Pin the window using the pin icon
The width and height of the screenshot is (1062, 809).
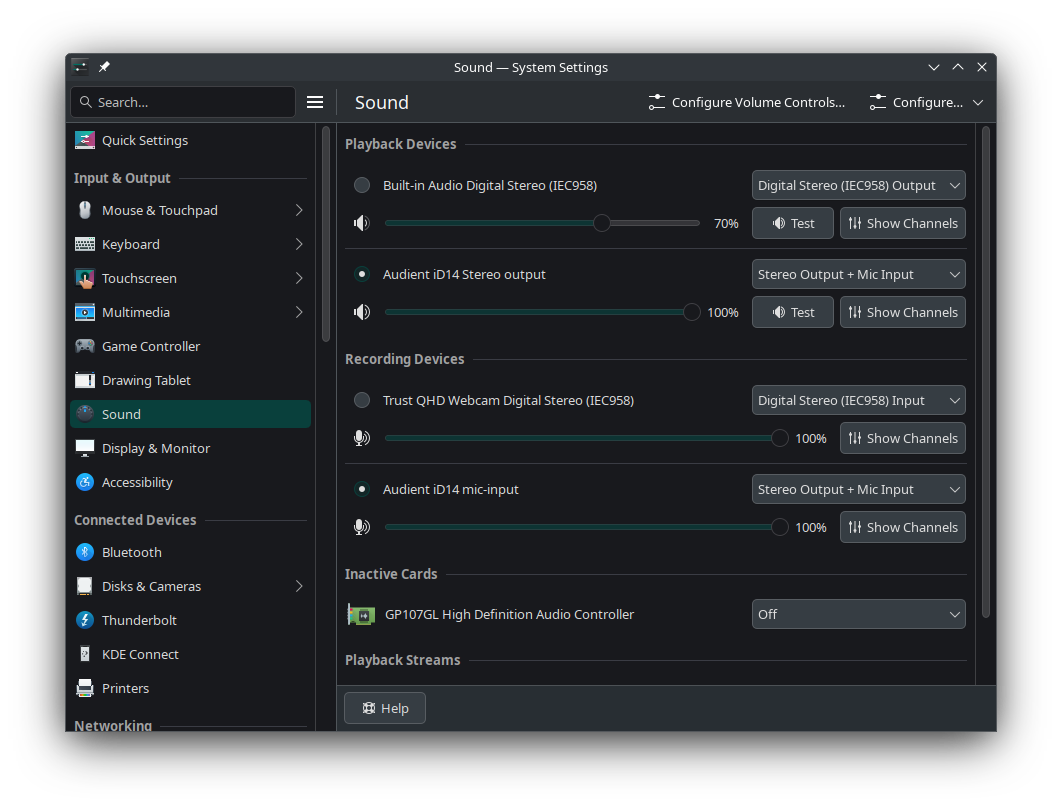104,67
